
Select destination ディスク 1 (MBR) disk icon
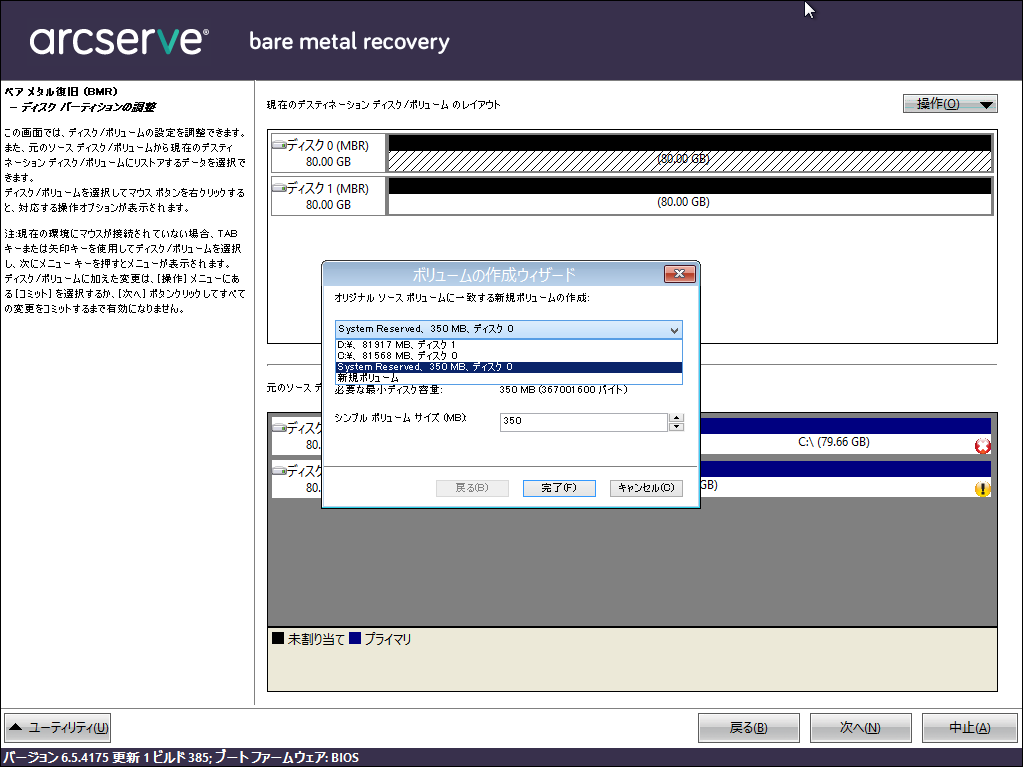(279, 188)
